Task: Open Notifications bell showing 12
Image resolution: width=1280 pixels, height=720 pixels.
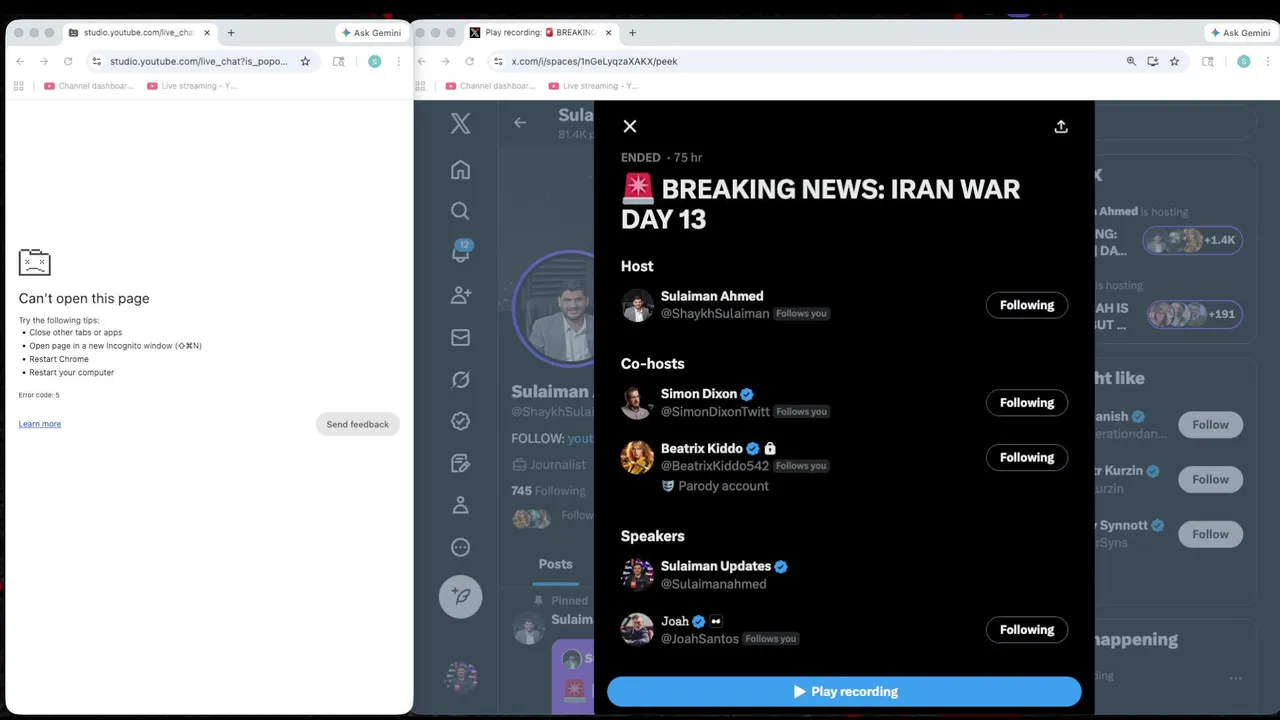Action: click(460, 252)
